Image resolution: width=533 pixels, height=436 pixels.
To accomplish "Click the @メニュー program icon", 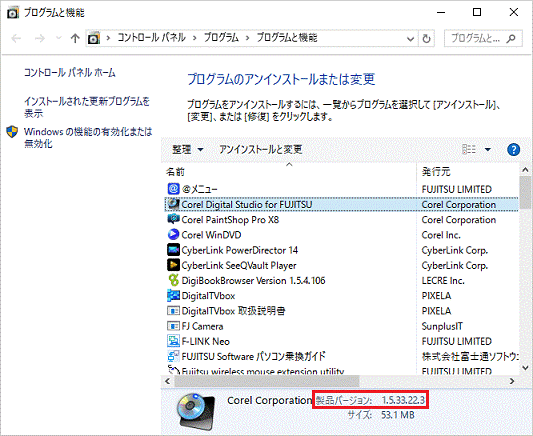I will click(173, 189).
